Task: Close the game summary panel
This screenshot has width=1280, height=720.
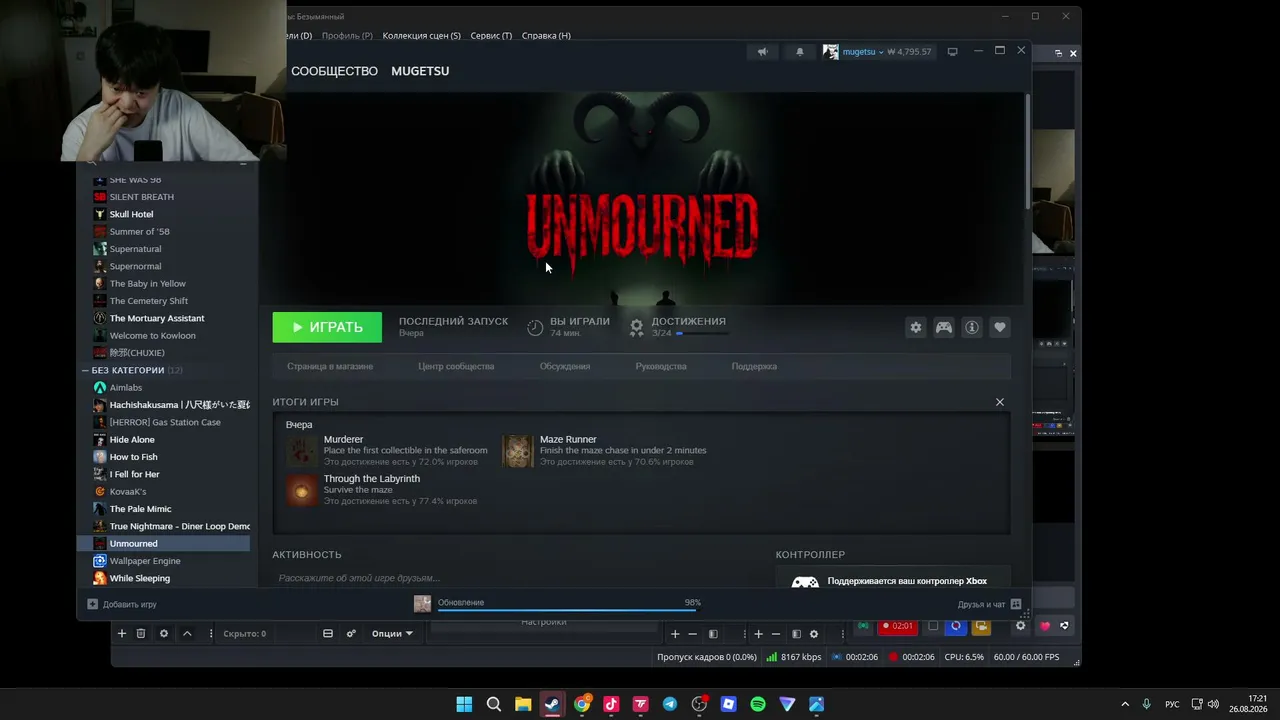Action: point(999,402)
